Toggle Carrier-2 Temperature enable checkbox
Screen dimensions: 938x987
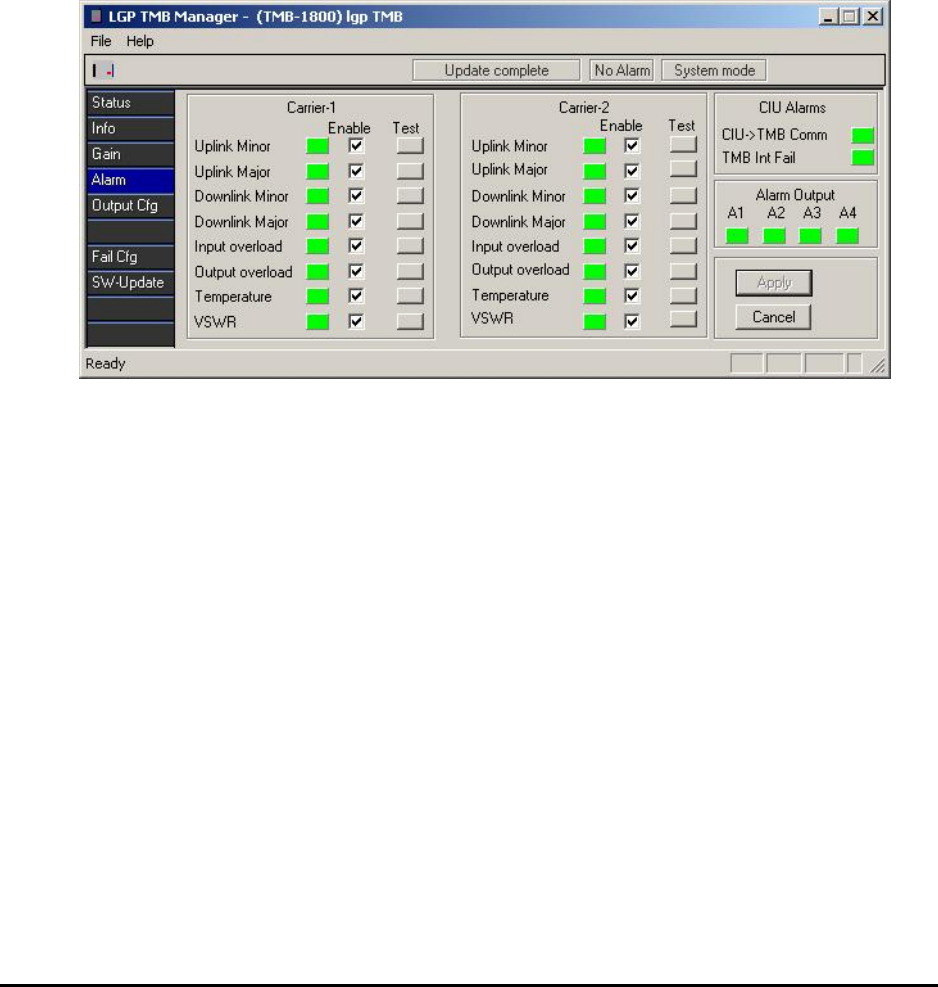click(631, 296)
